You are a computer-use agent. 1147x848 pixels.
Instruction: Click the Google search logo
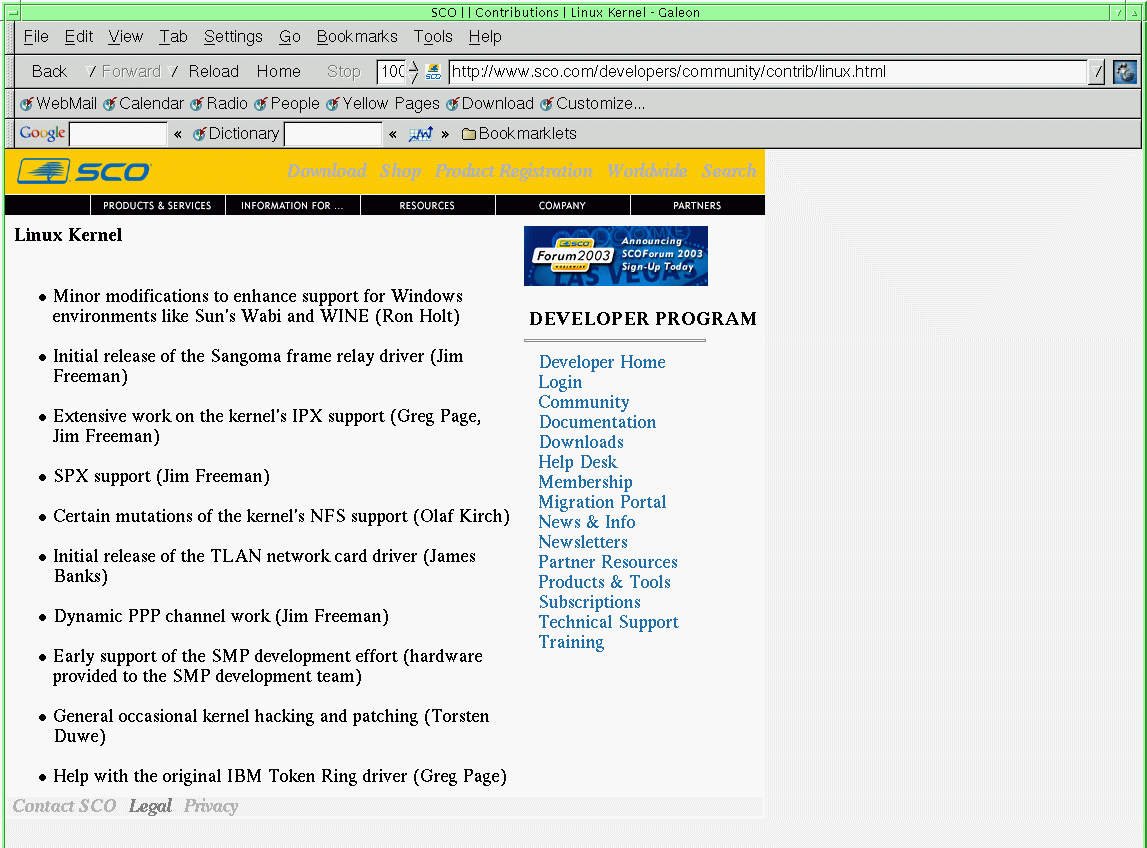pyautogui.click(x=42, y=133)
